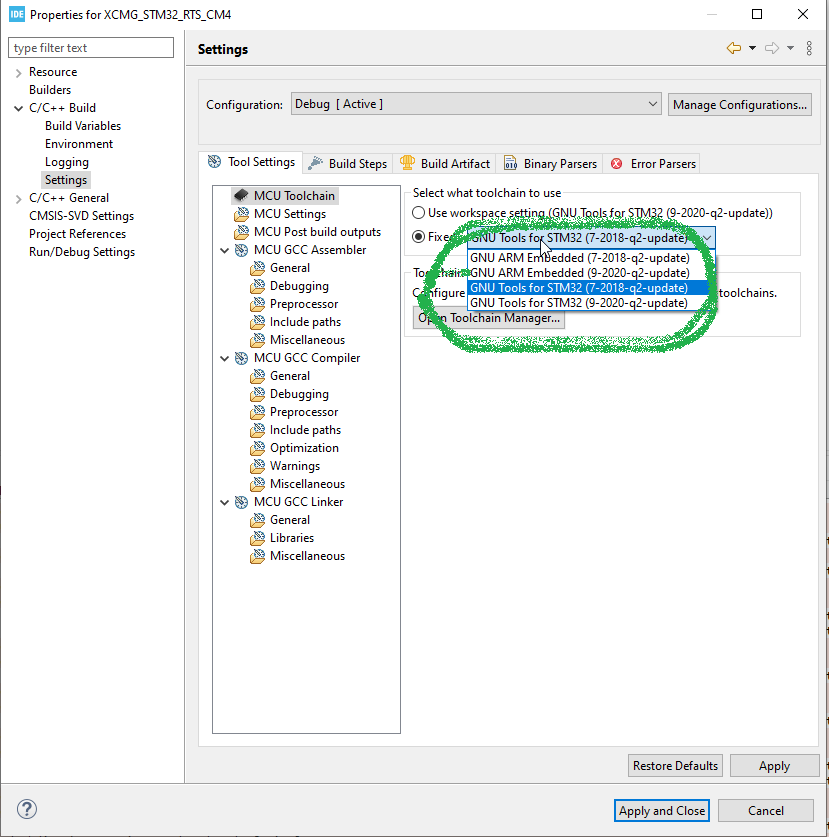Select Optimization under MCU GCC Compiler
The image size is (829, 837).
[304, 448]
